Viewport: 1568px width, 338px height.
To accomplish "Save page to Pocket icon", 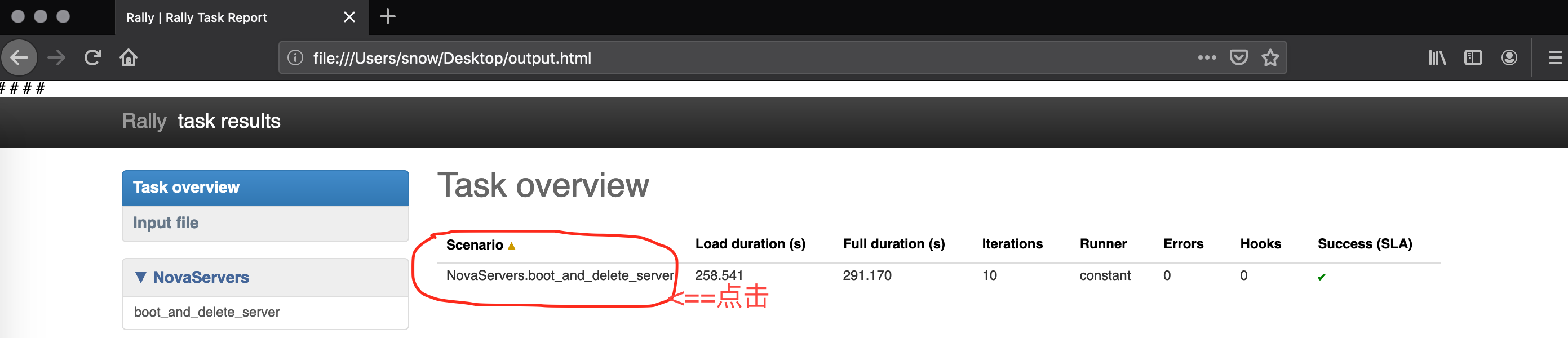I will pyautogui.click(x=1238, y=58).
